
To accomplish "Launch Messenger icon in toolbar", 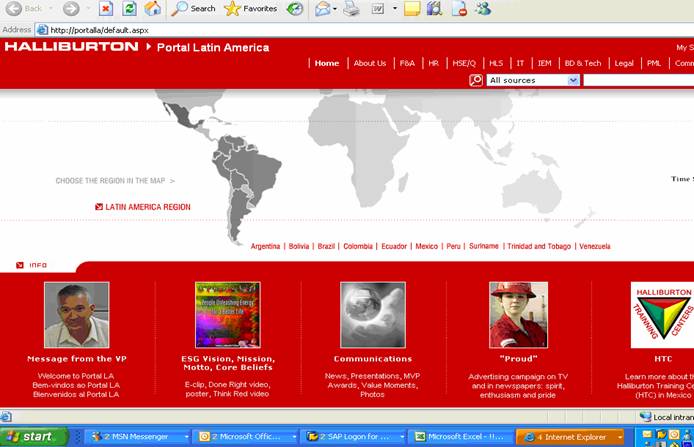I will 483,8.
